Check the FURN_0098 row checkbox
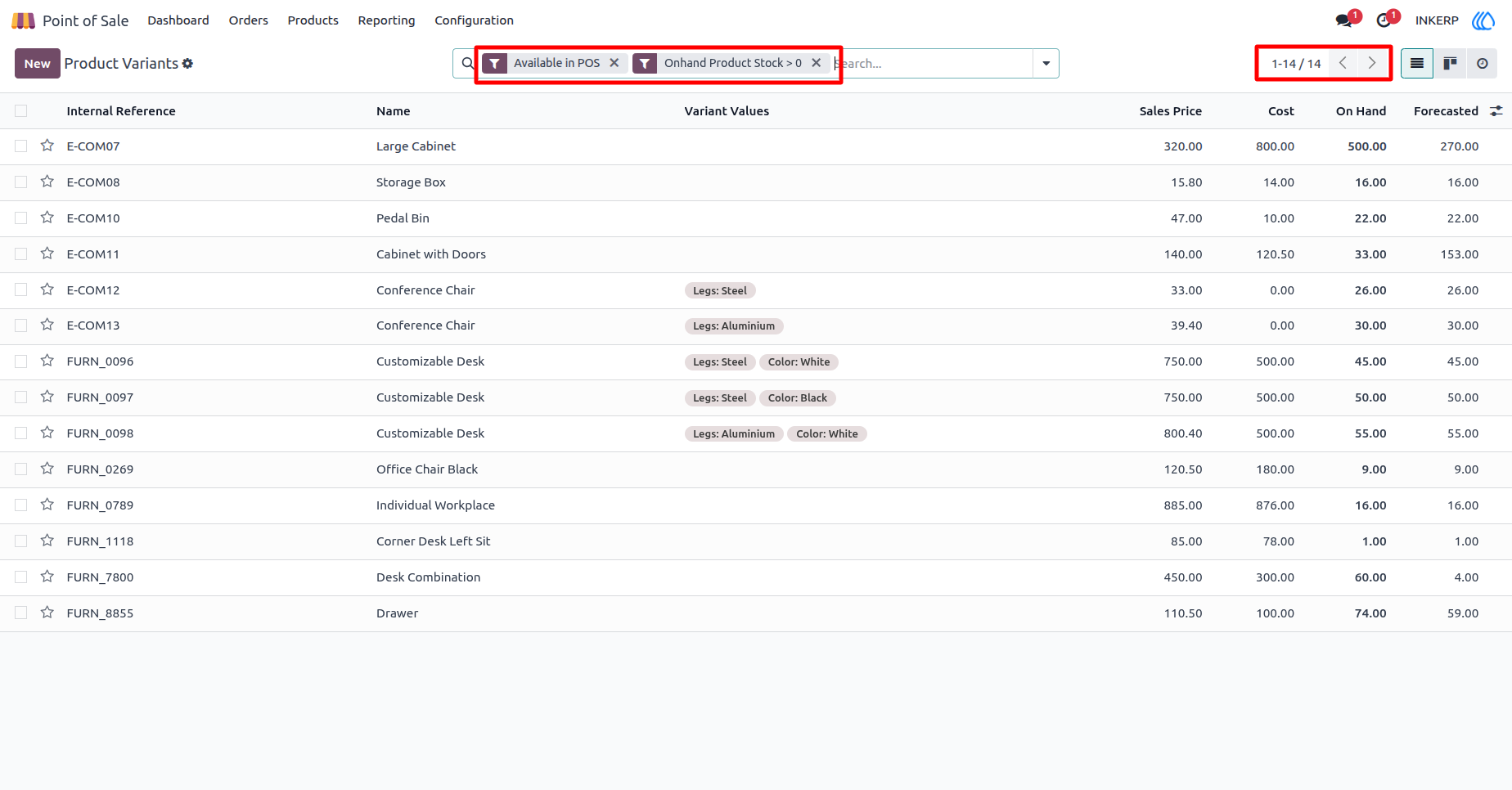The image size is (1512, 790). click(x=21, y=433)
